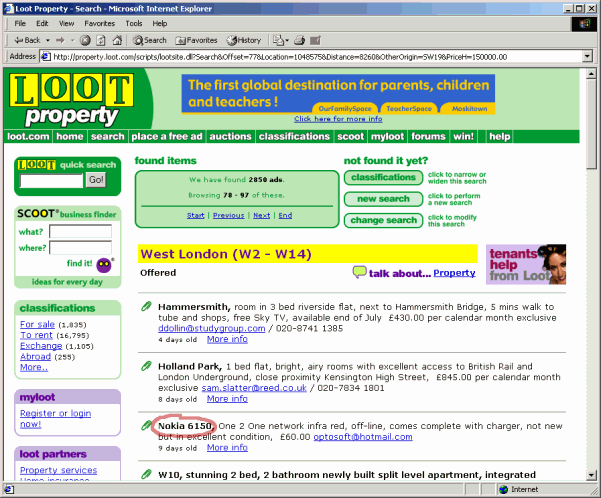Click paperclip icon beside Nokia 6150 ad
This screenshot has width=601, height=498.
tap(146, 425)
